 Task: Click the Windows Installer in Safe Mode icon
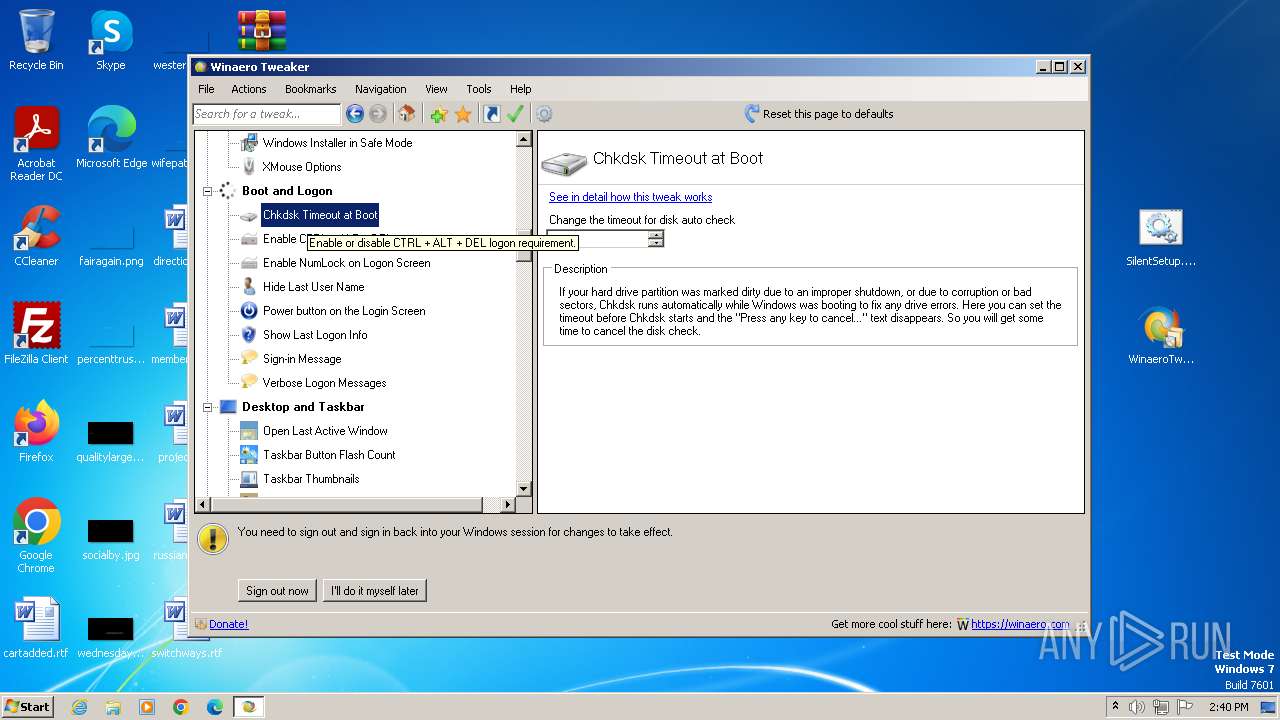click(249, 143)
